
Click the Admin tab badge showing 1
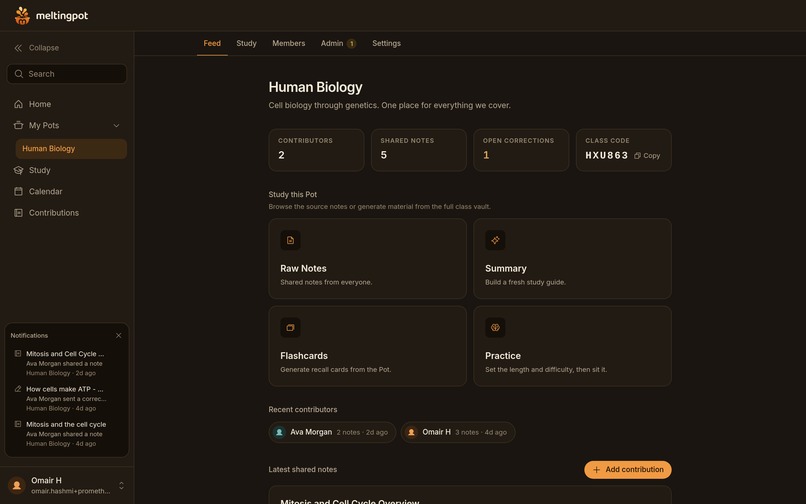pyautogui.click(x=352, y=44)
